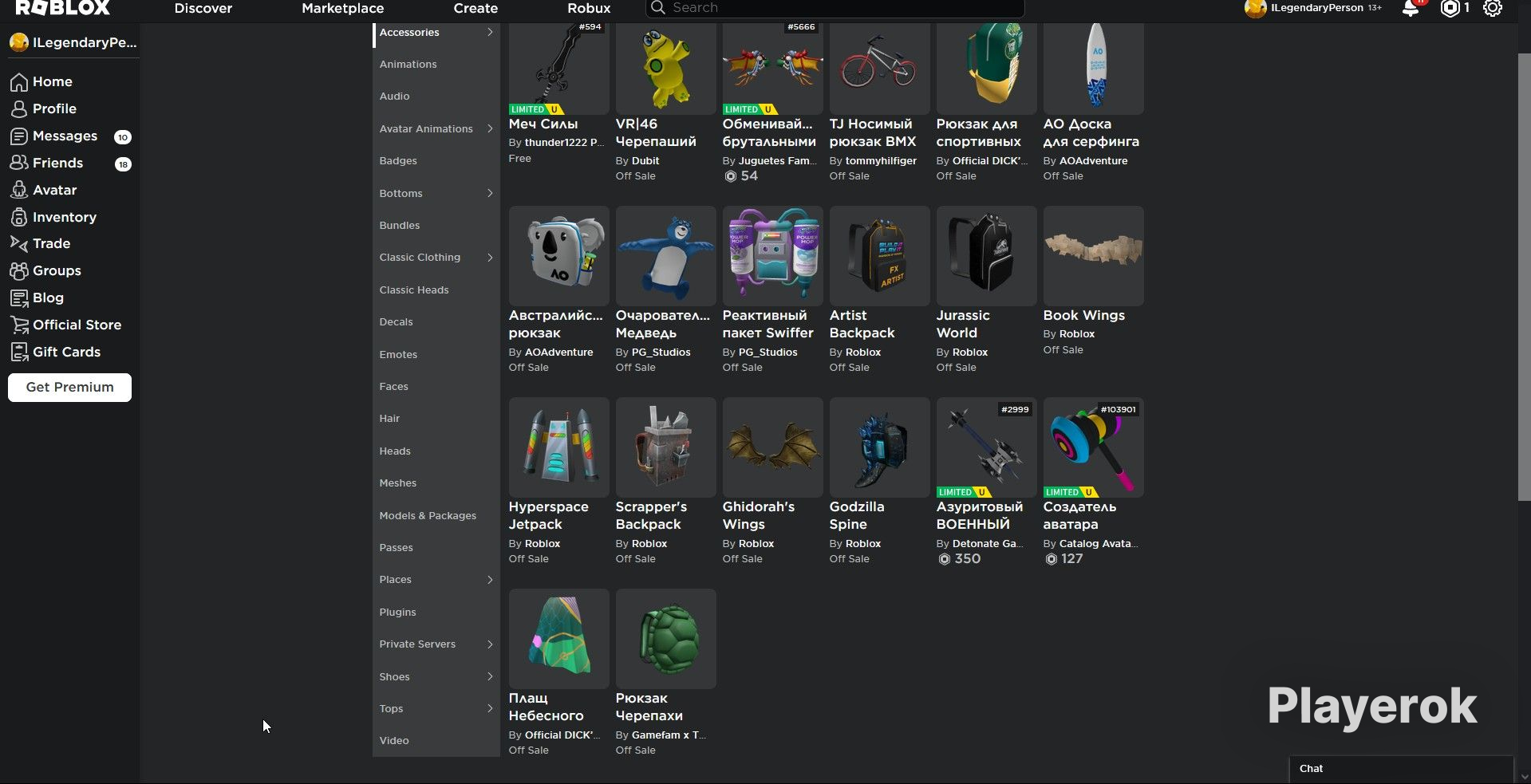Click the Groups sidebar icon
The width and height of the screenshot is (1531, 784).
pyautogui.click(x=19, y=271)
